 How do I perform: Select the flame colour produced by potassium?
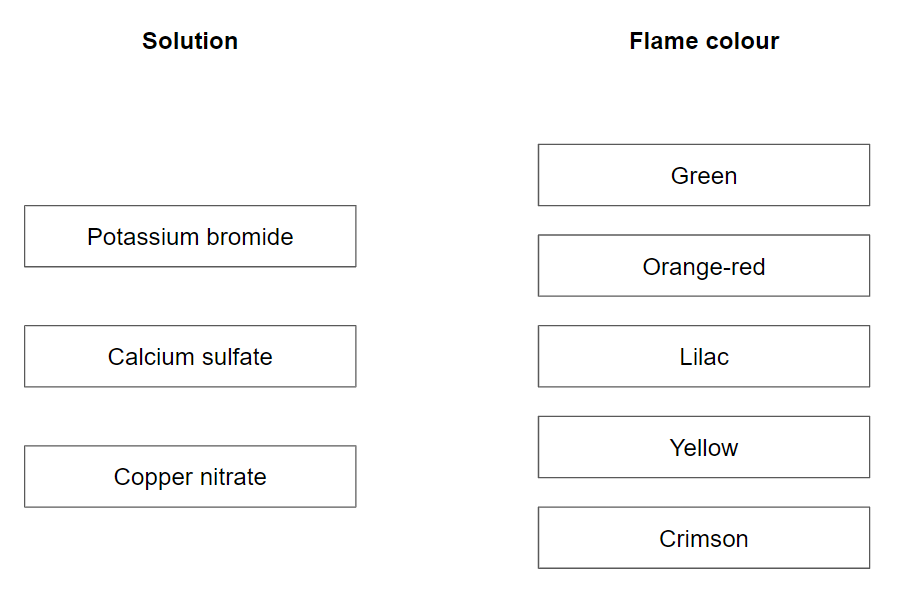(703, 357)
